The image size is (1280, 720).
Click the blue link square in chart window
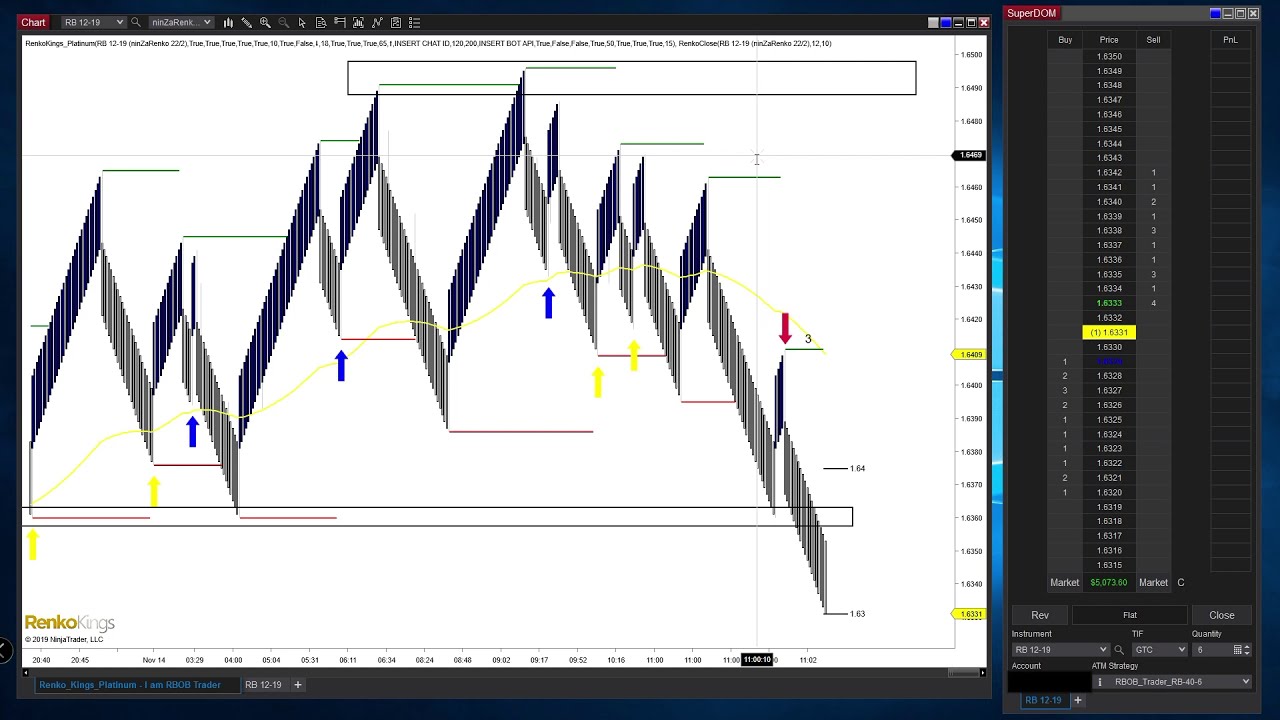(x=946, y=23)
